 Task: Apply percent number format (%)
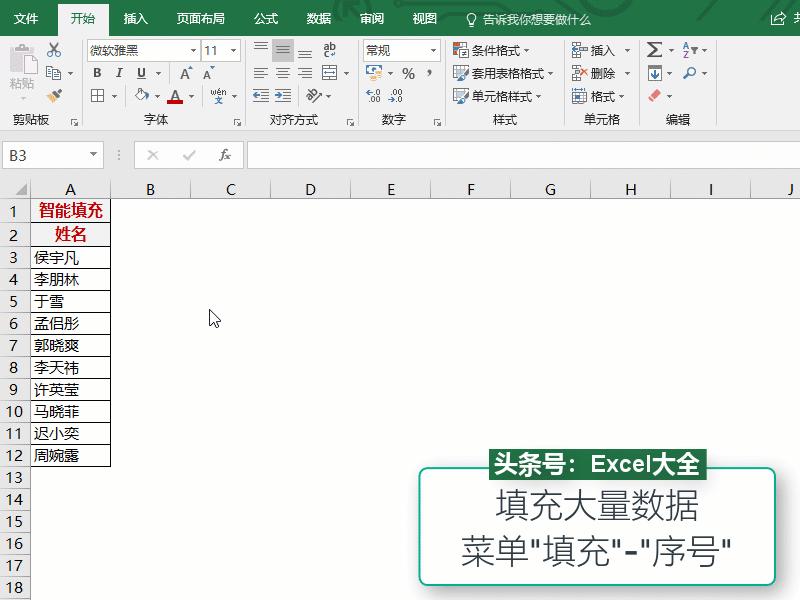[x=408, y=71]
